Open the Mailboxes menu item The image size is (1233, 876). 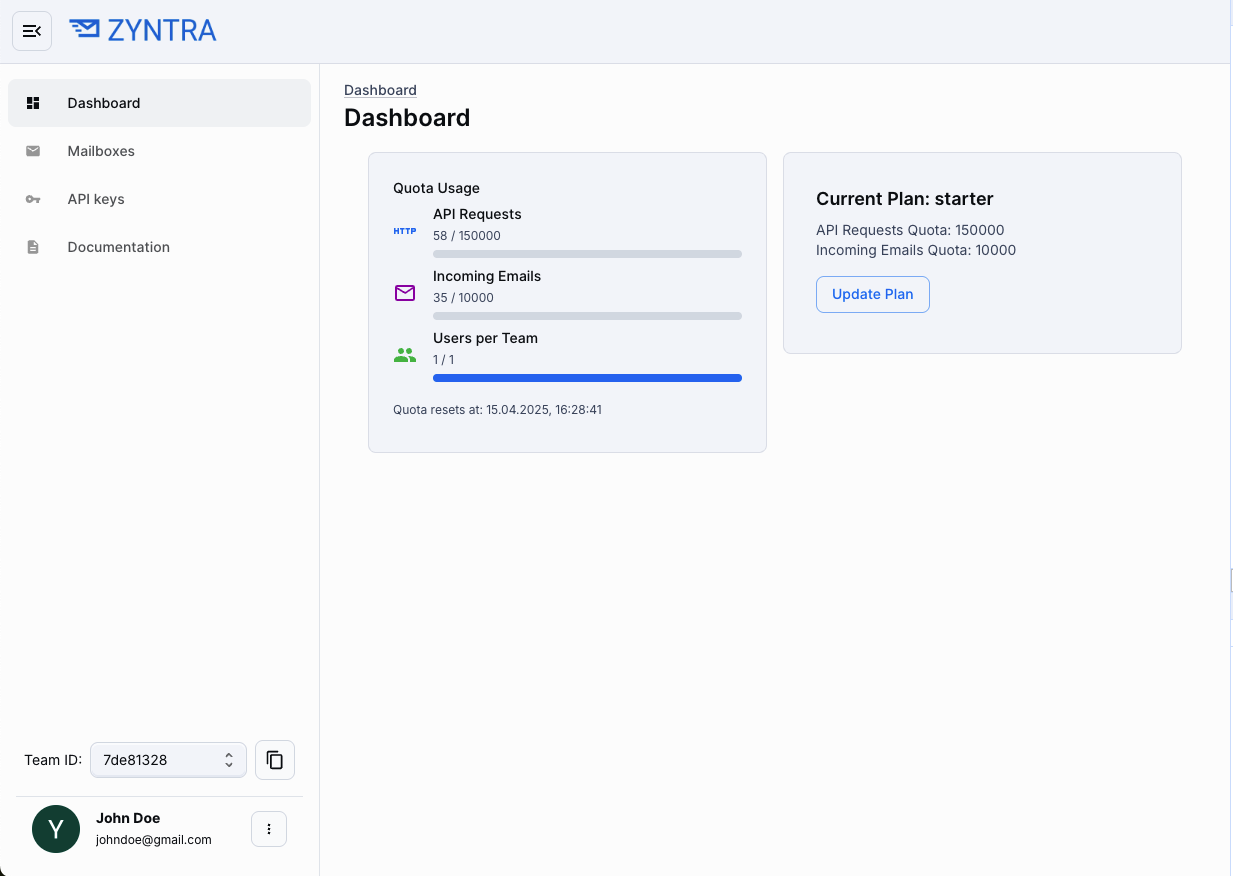coord(101,151)
